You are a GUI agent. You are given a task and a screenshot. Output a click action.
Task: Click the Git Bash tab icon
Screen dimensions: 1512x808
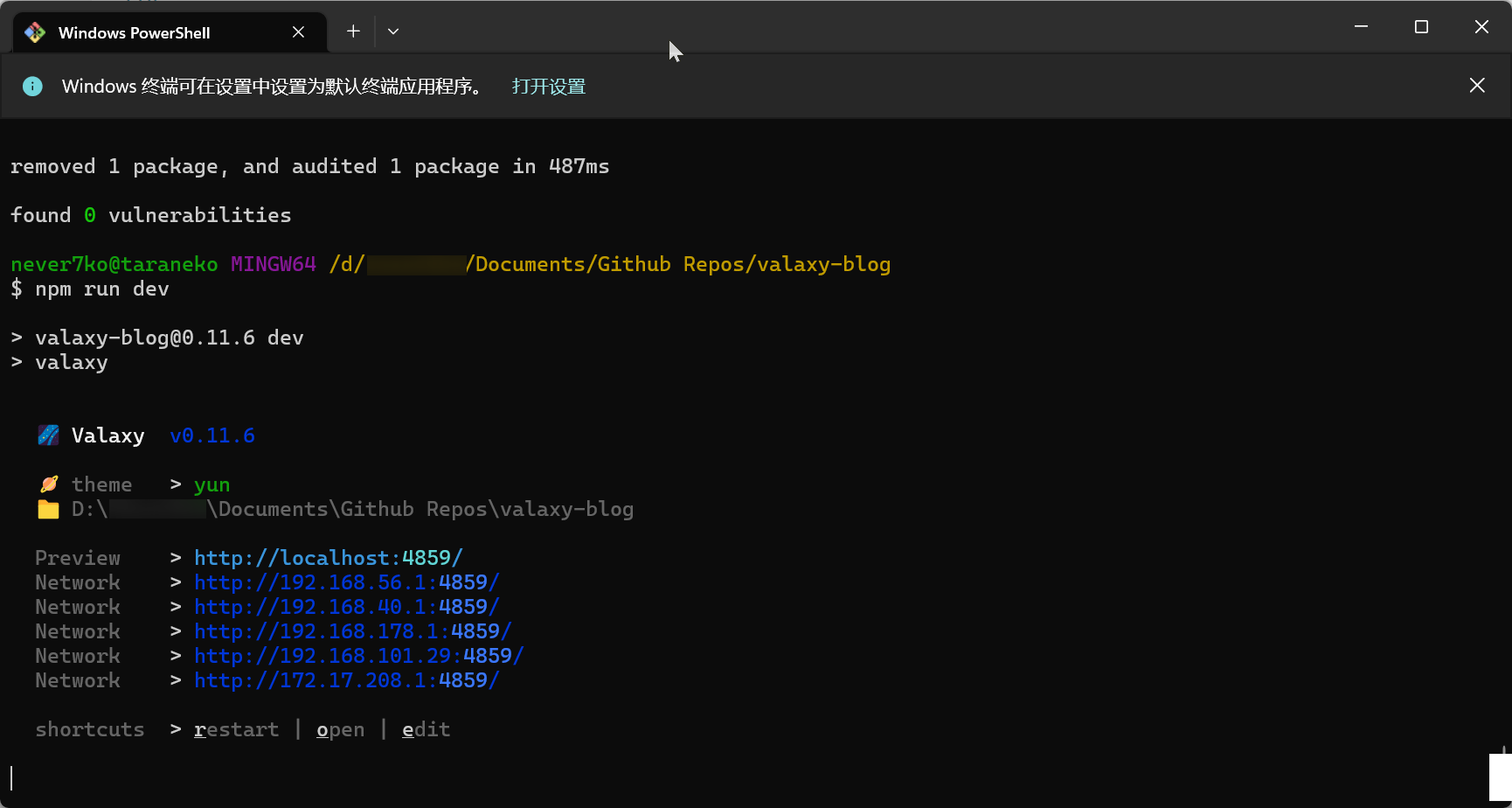click(x=35, y=32)
